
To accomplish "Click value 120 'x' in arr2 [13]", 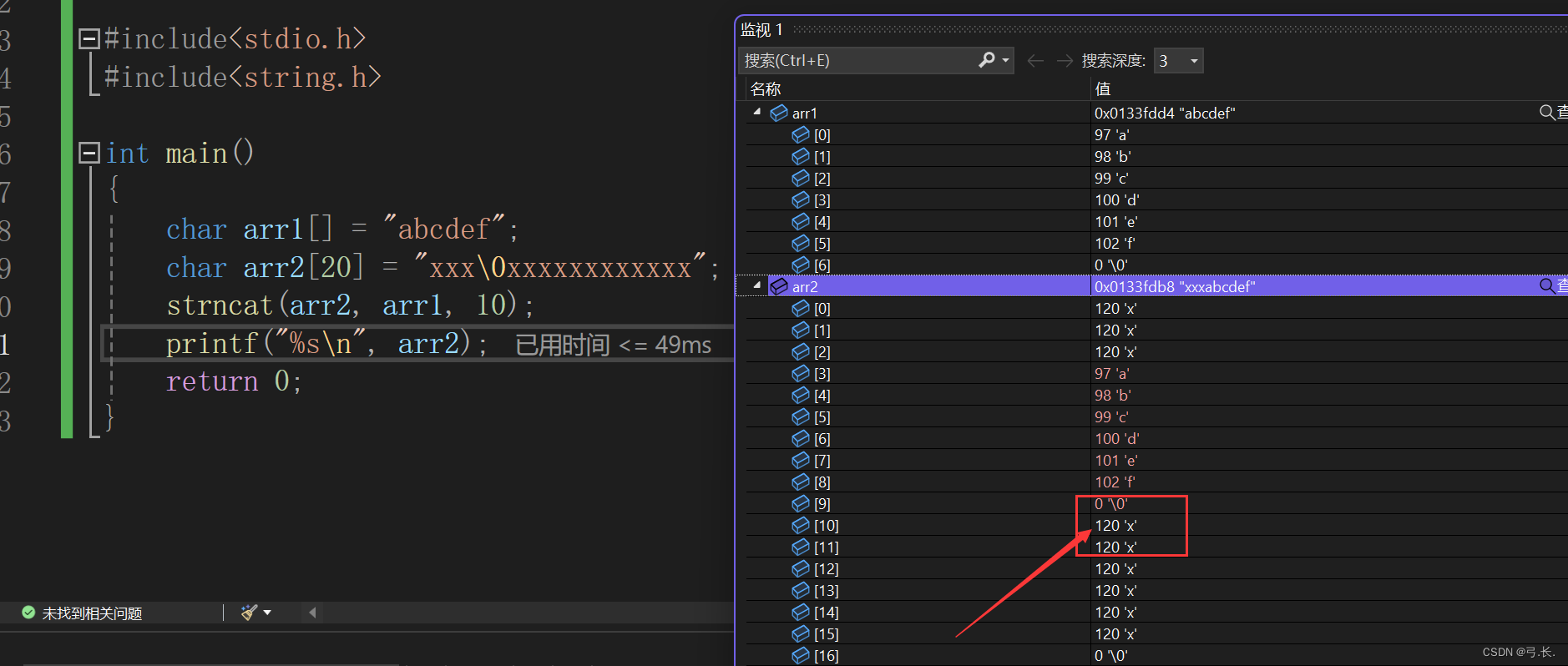I will (x=1115, y=590).
